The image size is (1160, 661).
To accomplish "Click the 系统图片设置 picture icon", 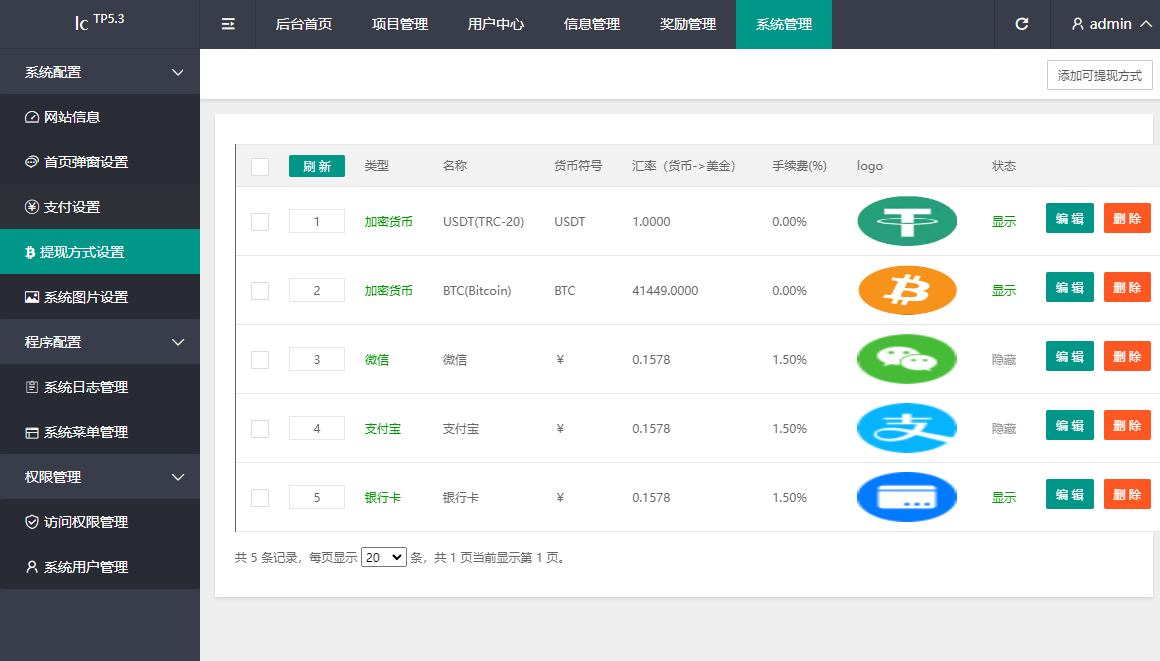I will pyautogui.click(x=32, y=297).
